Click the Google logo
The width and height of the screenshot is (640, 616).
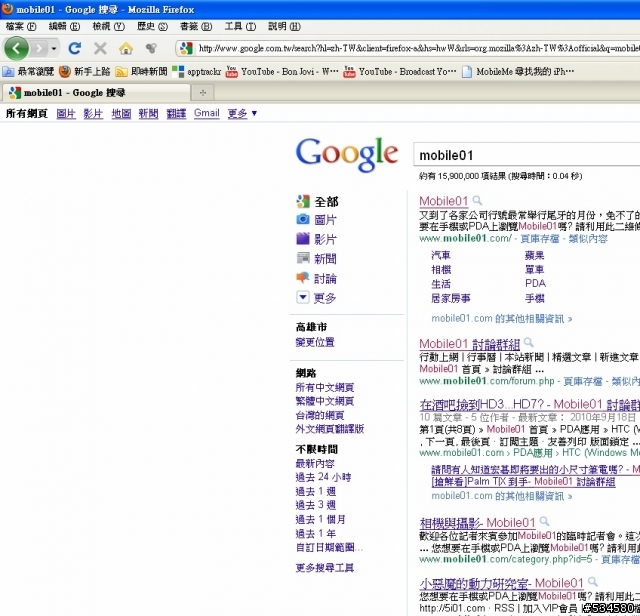click(347, 154)
